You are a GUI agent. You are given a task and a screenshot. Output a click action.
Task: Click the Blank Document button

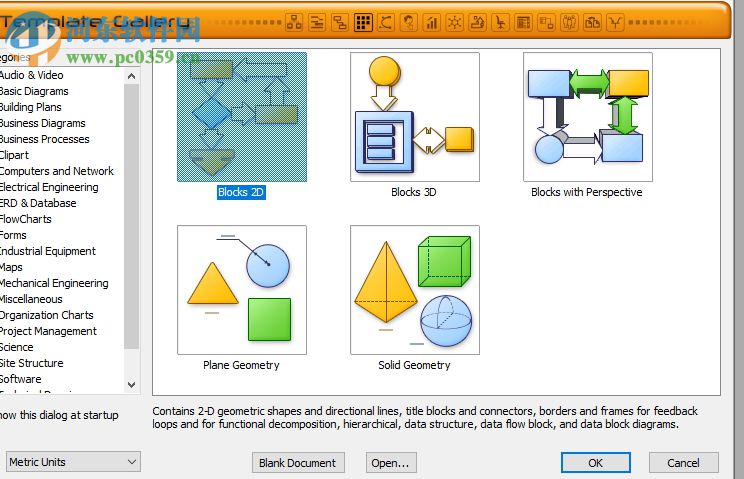298,463
